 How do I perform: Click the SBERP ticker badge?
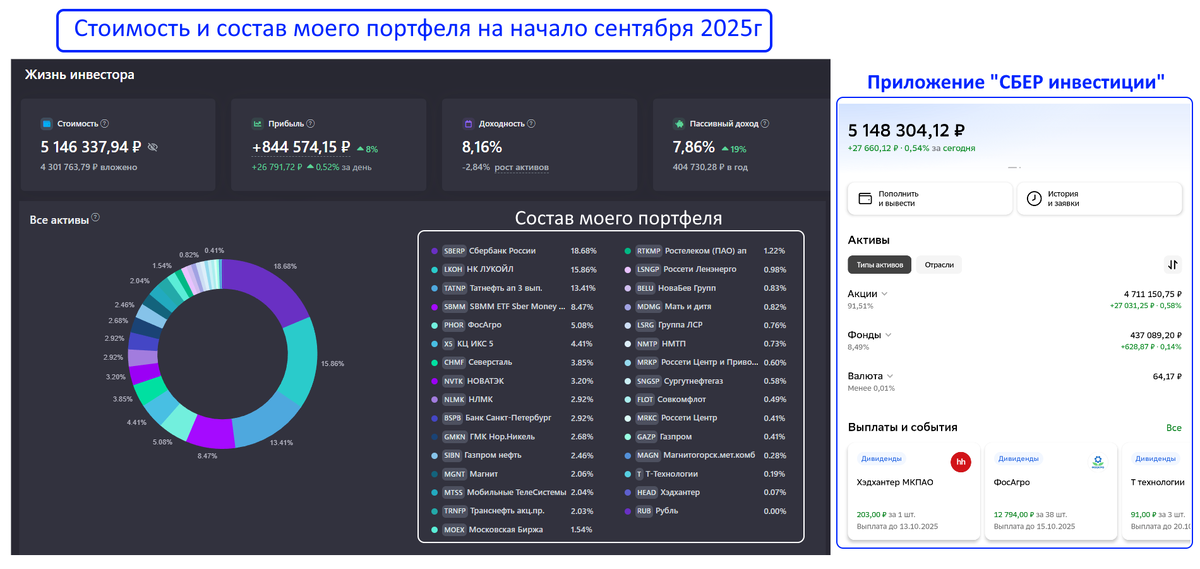[x=454, y=251]
